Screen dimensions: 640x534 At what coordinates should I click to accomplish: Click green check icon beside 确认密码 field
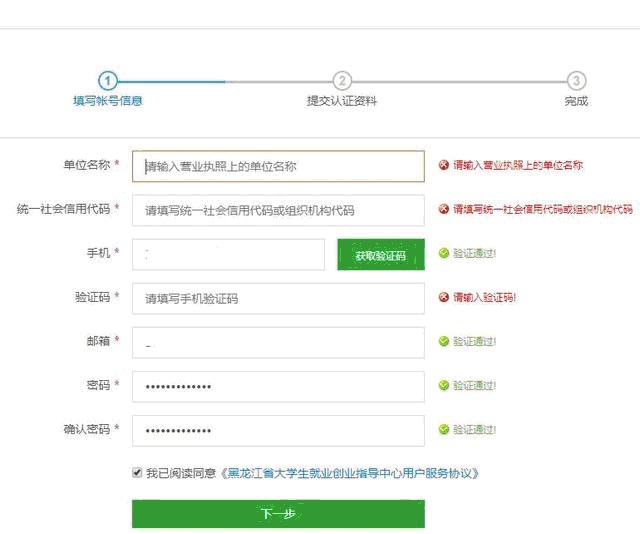(x=444, y=430)
